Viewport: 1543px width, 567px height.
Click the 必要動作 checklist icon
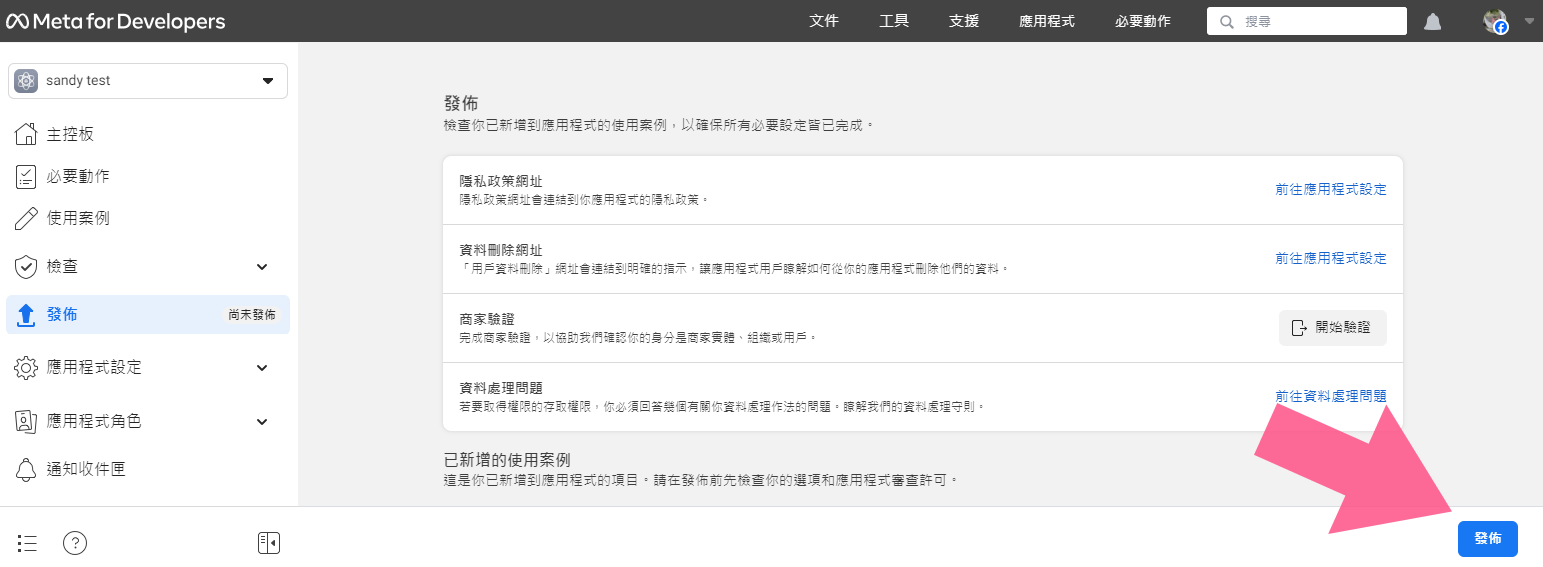pos(27,176)
